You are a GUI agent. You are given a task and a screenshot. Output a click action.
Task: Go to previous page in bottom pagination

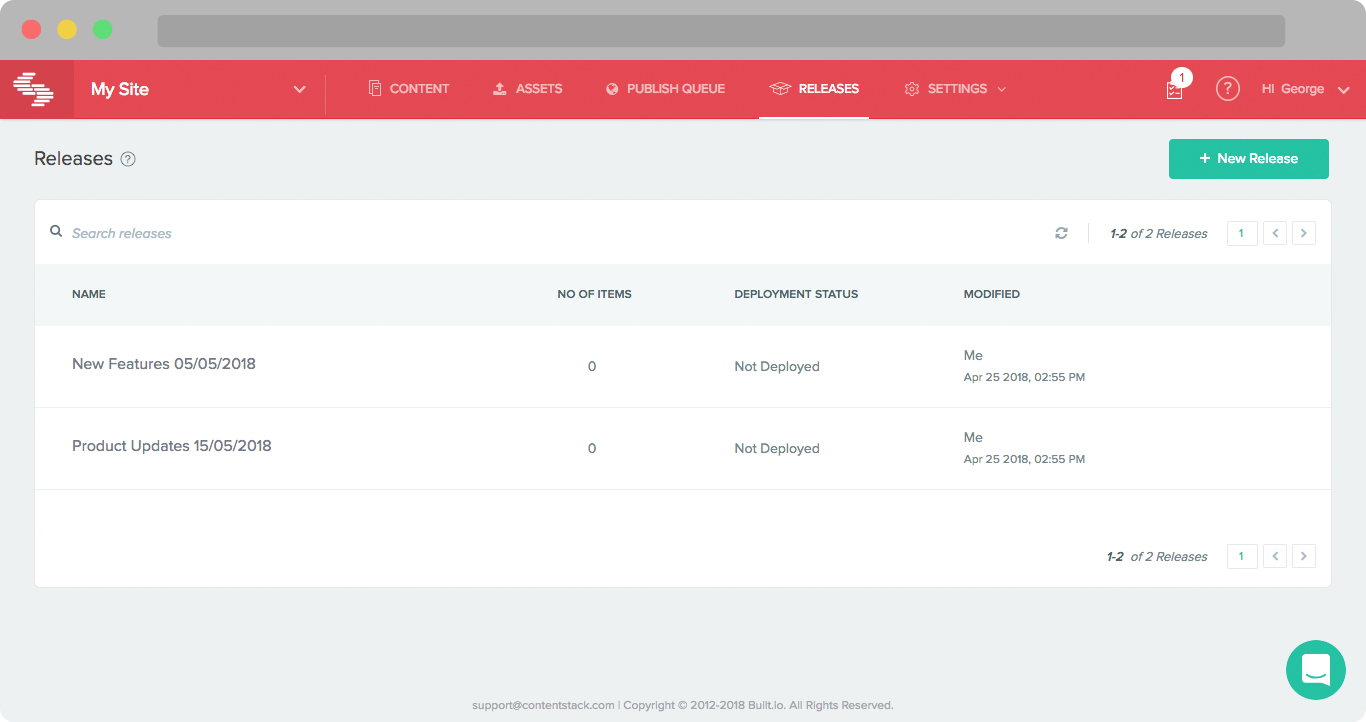[1275, 556]
